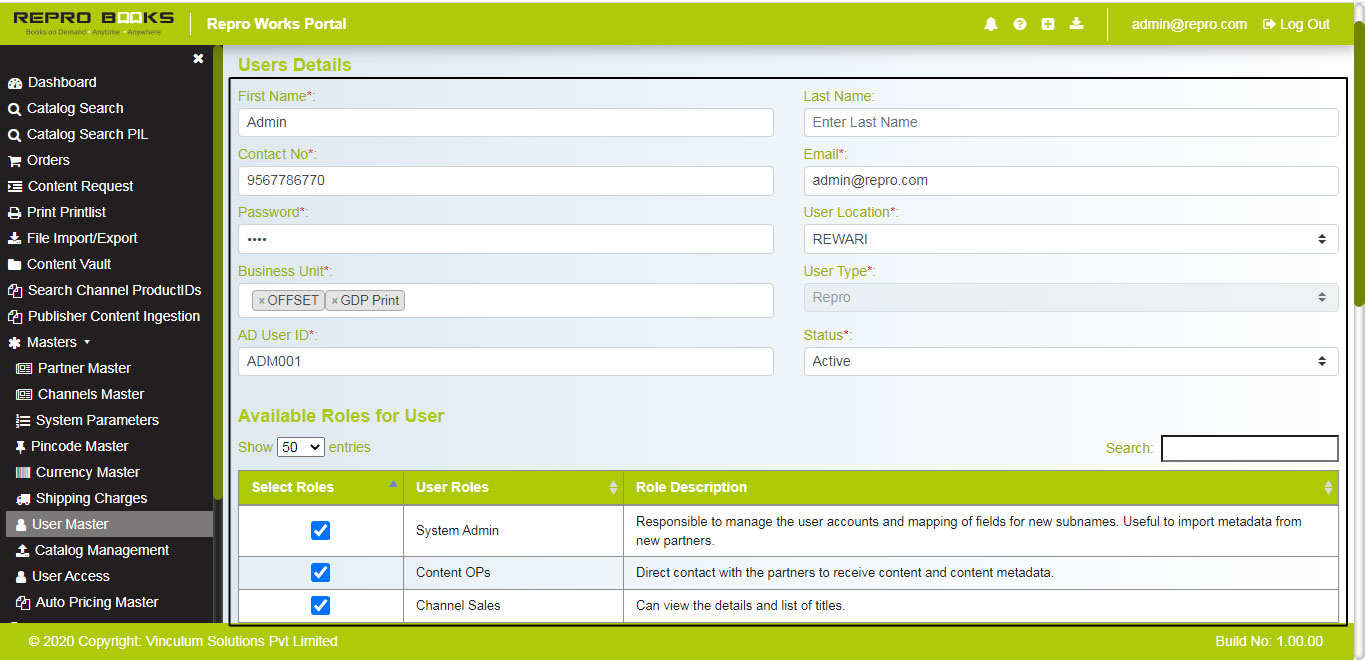Image resolution: width=1365 pixels, height=660 pixels.
Task: Uncheck the System Admin role checkbox
Action: click(320, 530)
